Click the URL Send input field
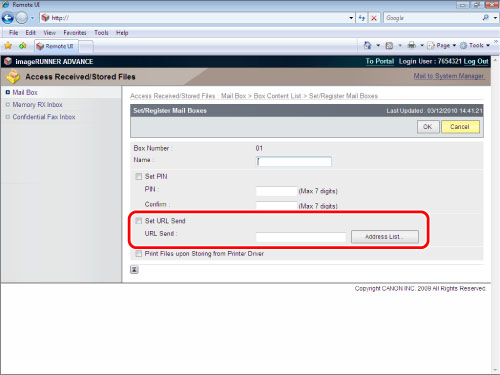This screenshot has height=375, width=500. pos(301,237)
